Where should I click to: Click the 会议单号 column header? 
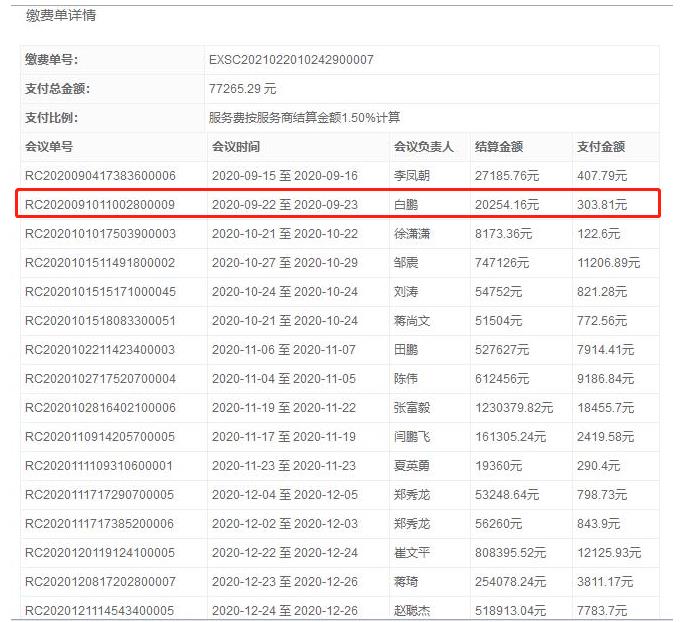pyautogui.click(x=49, y=147)
